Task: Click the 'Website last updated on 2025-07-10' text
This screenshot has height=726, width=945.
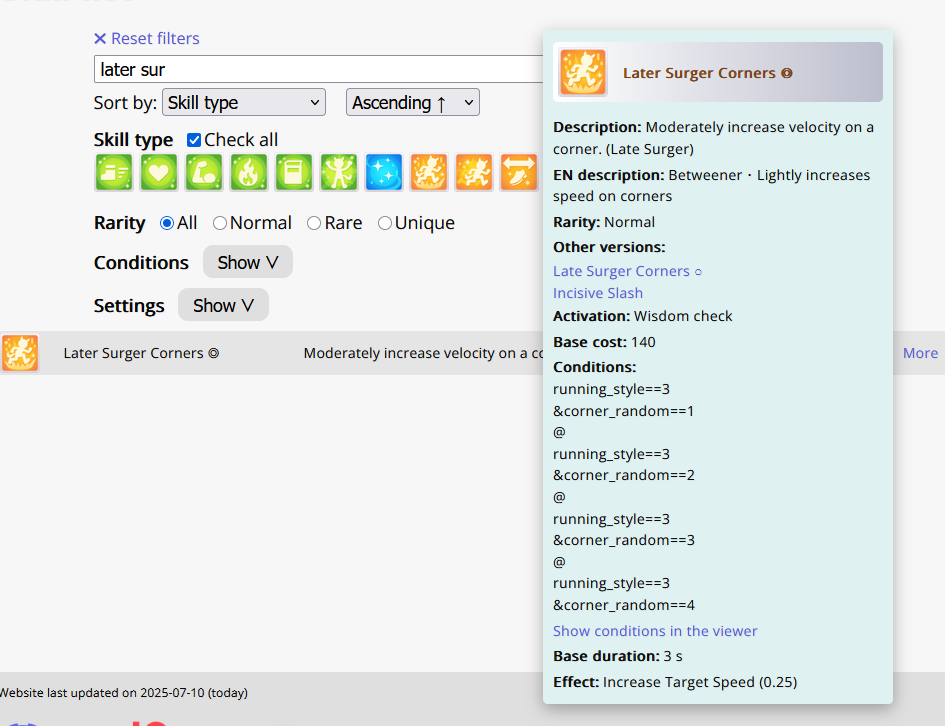Action: coord(102,693)
